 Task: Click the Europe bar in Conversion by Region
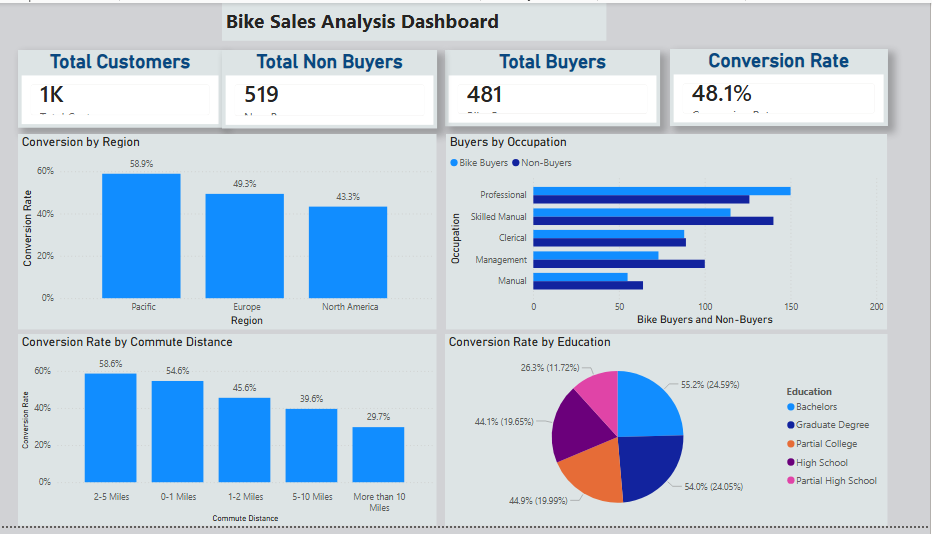[244, 246]
